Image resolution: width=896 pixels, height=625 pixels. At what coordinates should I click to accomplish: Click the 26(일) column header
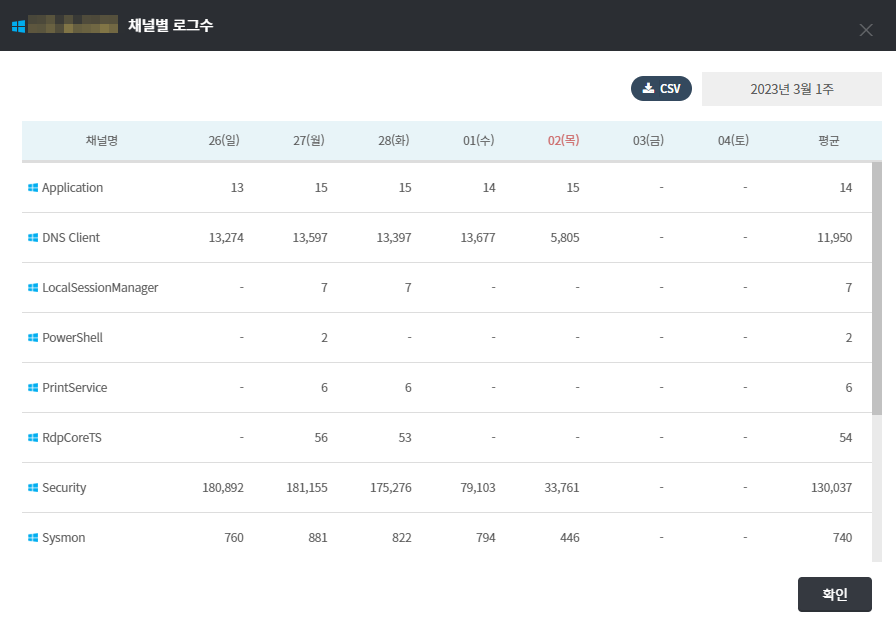(x=224, y=141)
